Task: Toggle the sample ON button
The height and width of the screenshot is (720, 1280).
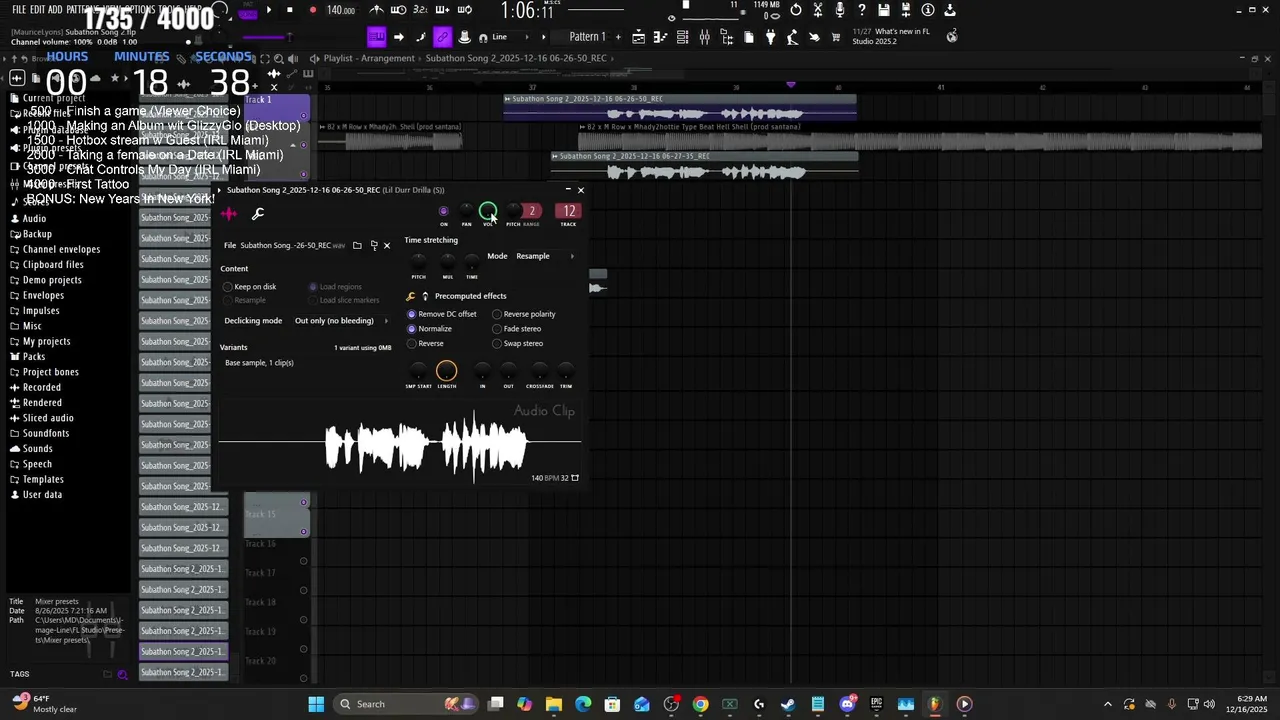Action: [444, 211]
